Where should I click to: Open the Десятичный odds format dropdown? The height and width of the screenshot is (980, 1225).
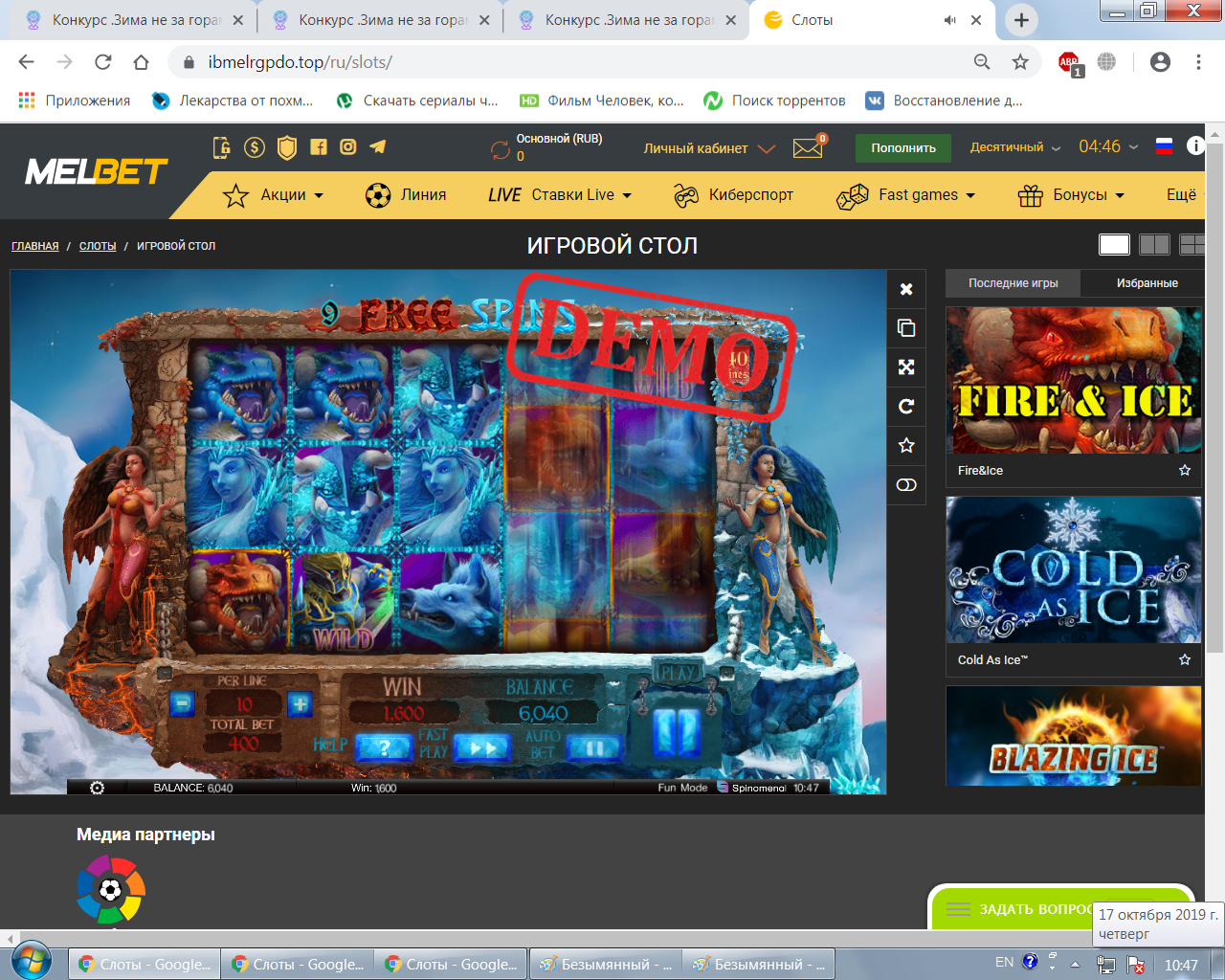point(1015,147)
